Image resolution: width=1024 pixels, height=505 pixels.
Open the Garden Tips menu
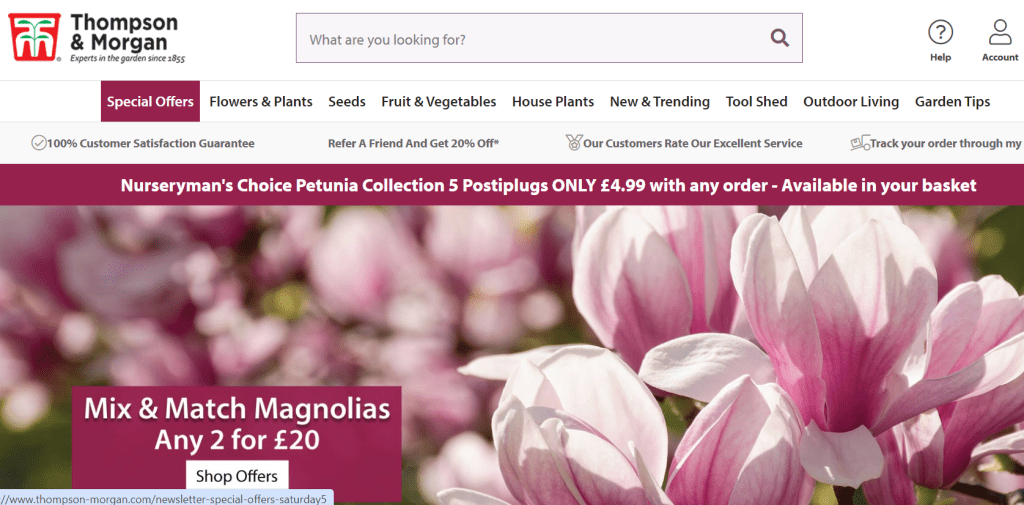coord(952,101)
